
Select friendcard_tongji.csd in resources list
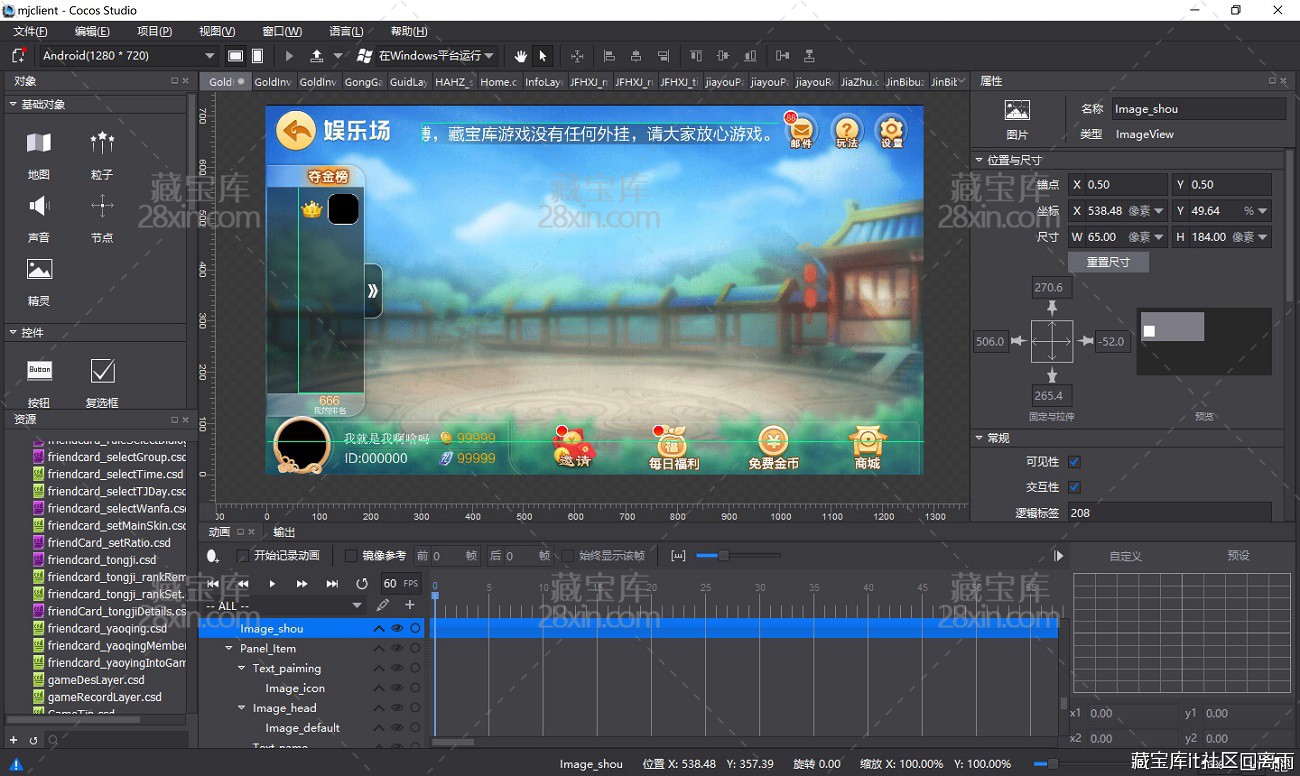point(101,560)
